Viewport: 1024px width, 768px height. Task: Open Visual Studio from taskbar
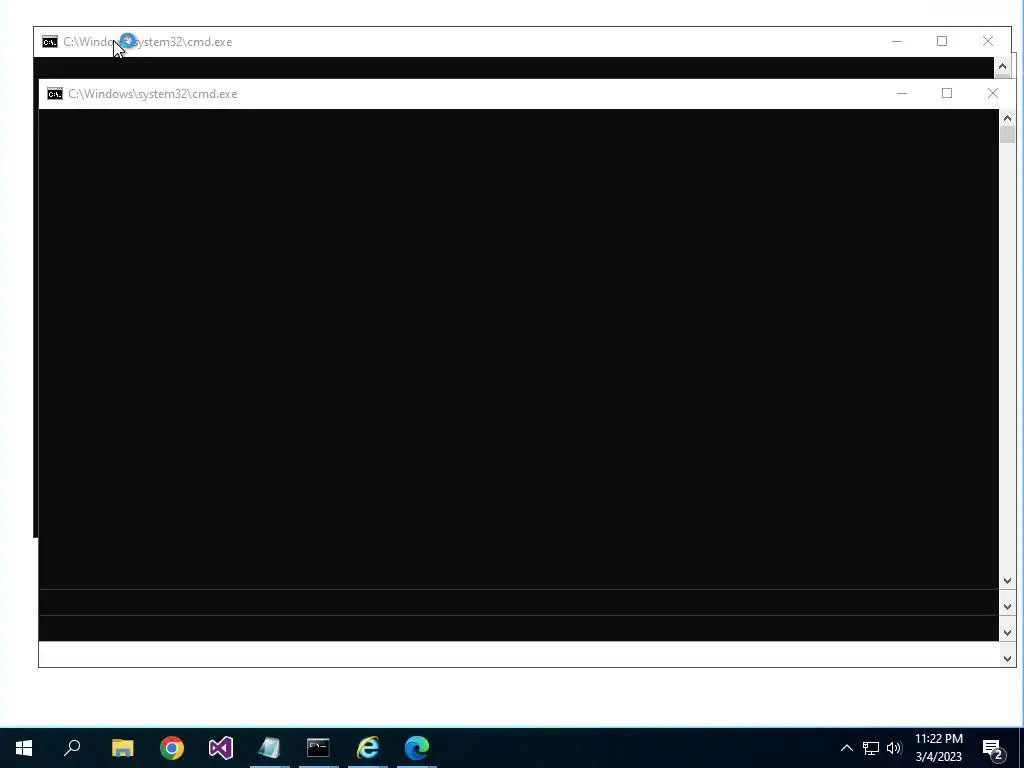point(221,747)
